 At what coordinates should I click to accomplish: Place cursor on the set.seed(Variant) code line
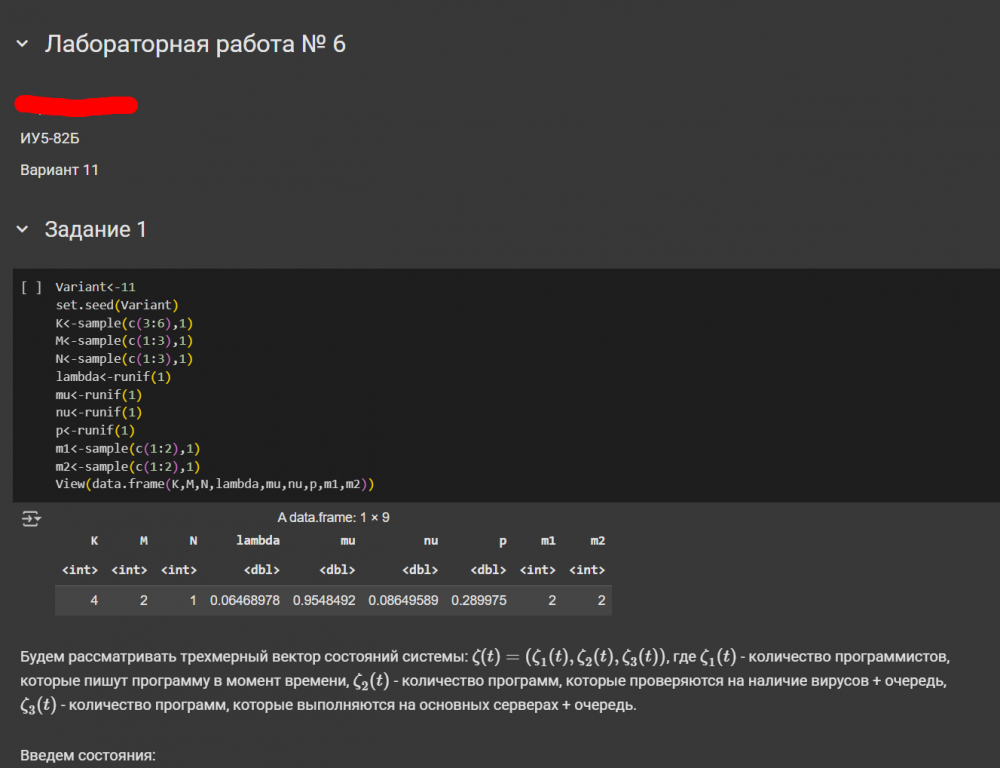pos(116,305)
